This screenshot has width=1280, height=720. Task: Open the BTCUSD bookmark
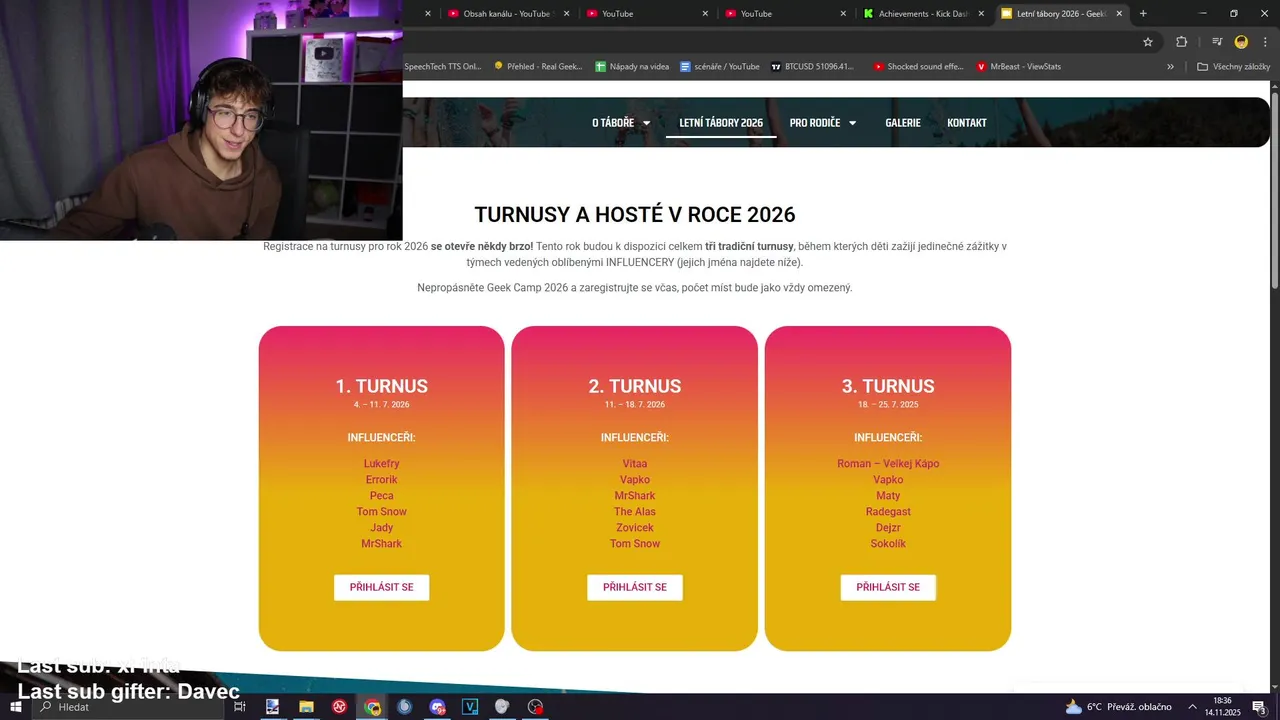(x=812, y=67)
